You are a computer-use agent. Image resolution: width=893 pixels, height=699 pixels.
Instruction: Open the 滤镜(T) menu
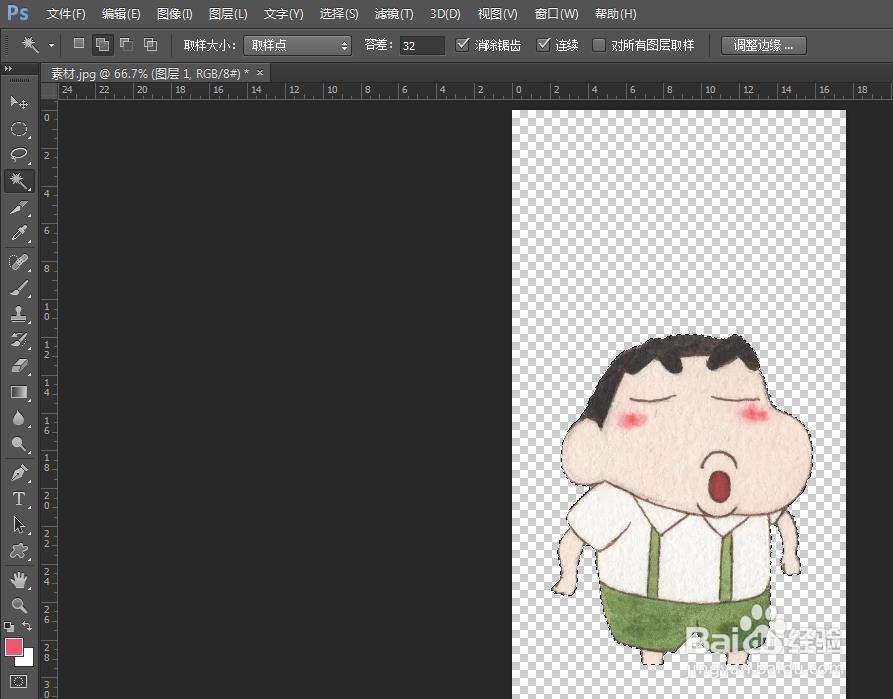tap(394, 14)
